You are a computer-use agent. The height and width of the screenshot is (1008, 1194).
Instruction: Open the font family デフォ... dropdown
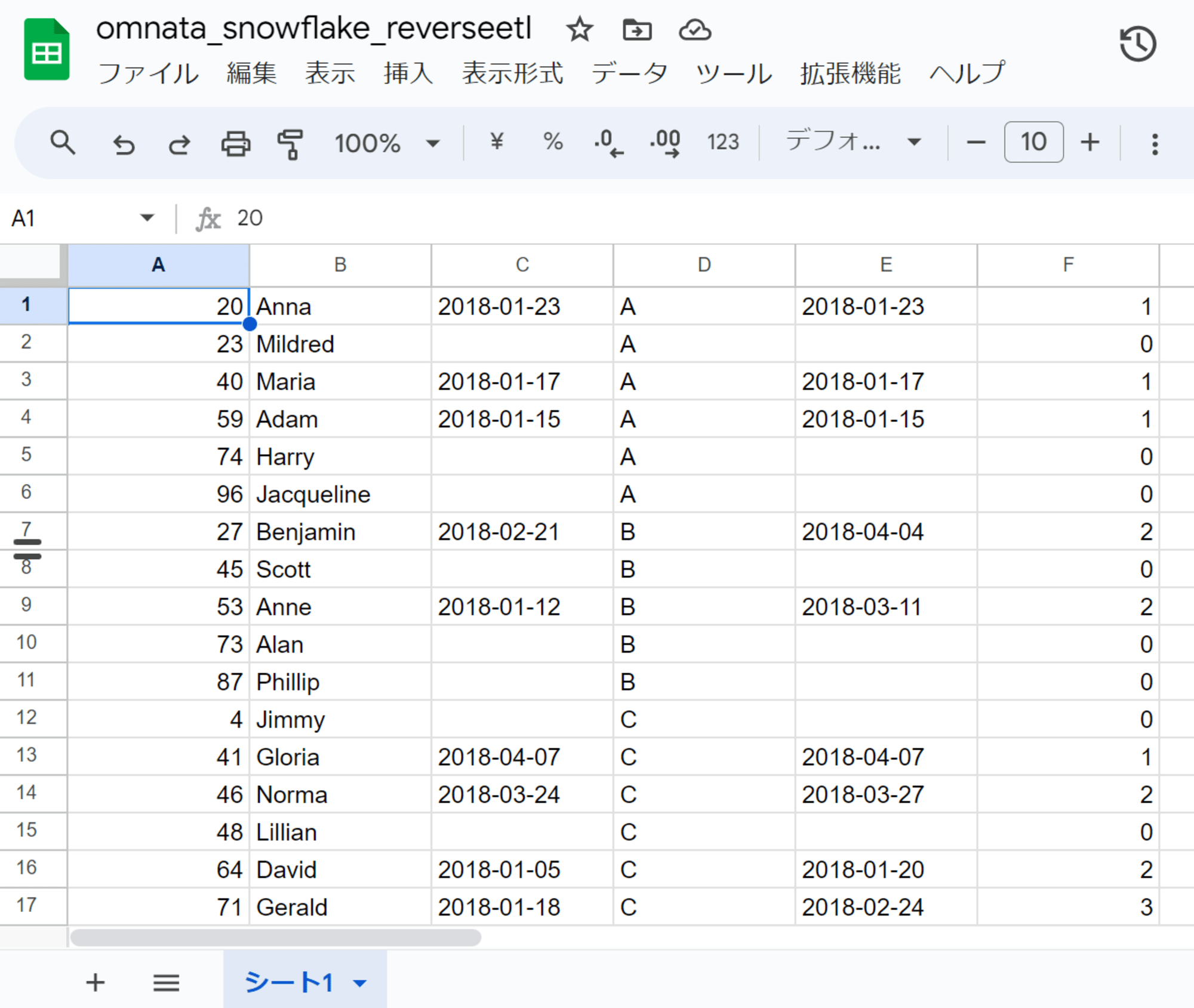point(854,142)
